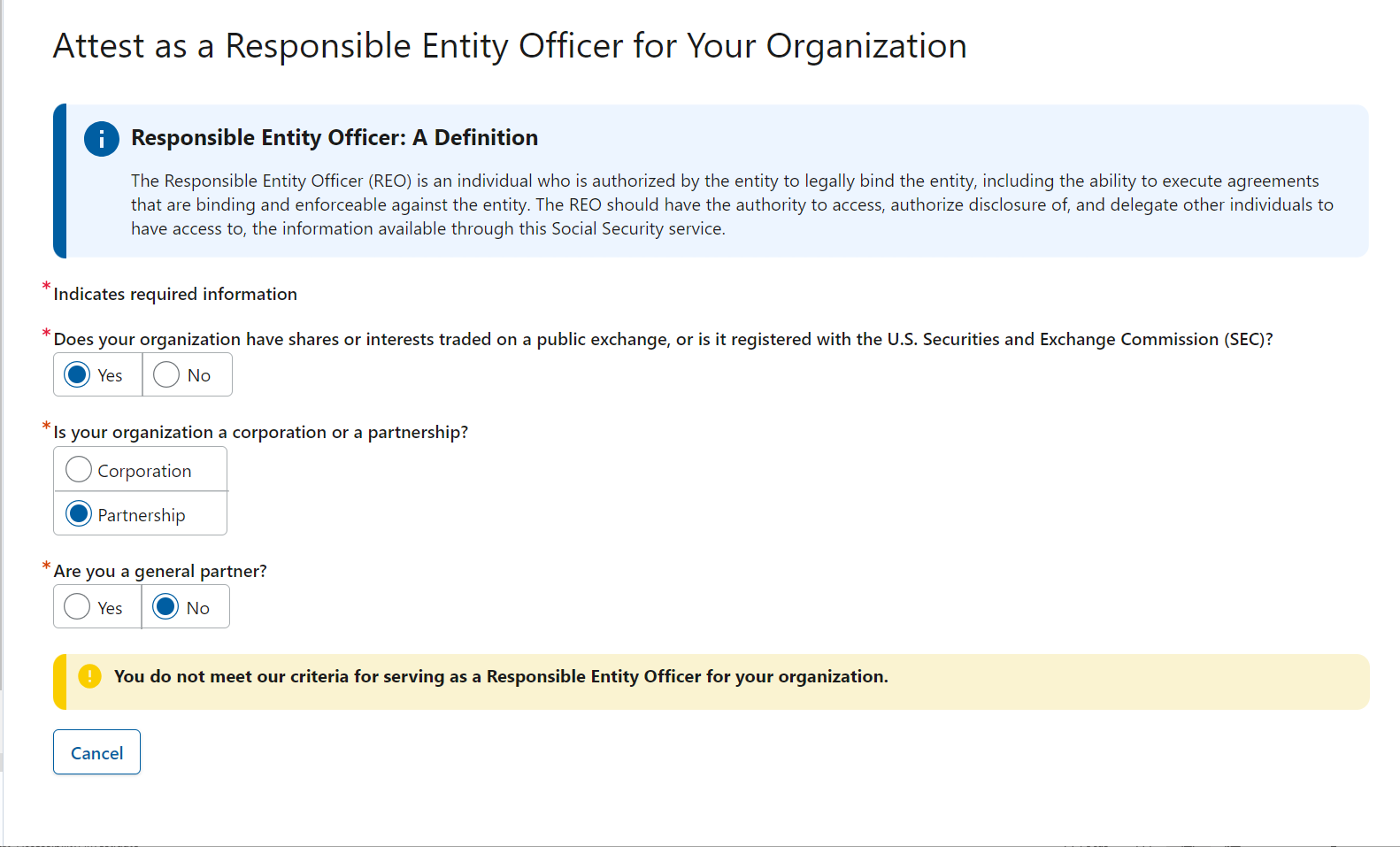Image resolution: width=1400 pixels, height=847 pixels.
Task: Select No for publicly traded or SEC-registered
Action: coord(166,374)
